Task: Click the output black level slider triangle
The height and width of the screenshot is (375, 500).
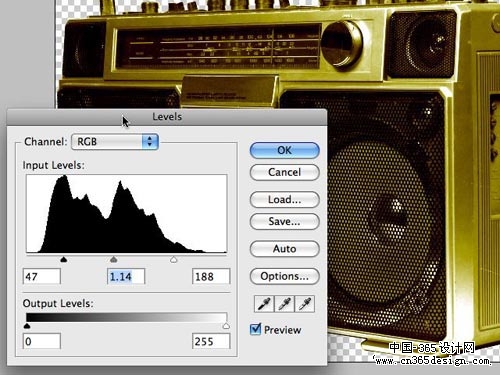Action: coord(27,326)
